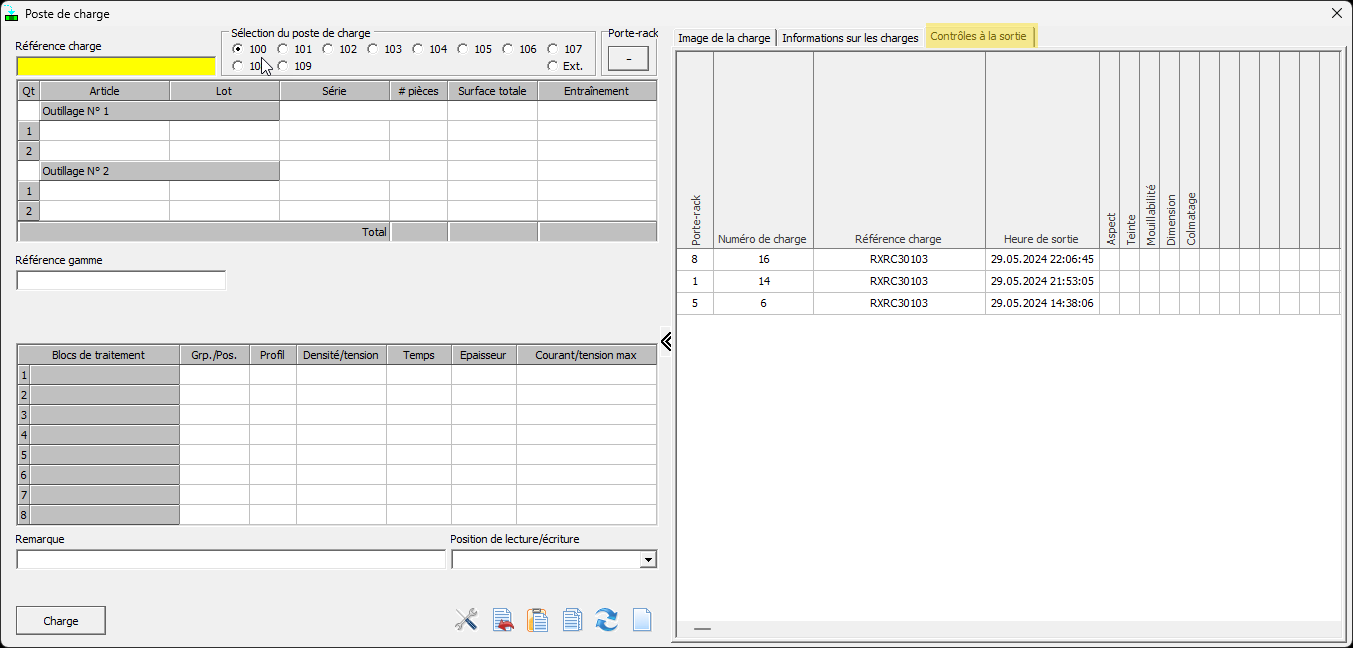The height and width of the screenshot is (648, 1353).
Task: Open the wrench and screwdriver settings tool
Action: [466, 620]
